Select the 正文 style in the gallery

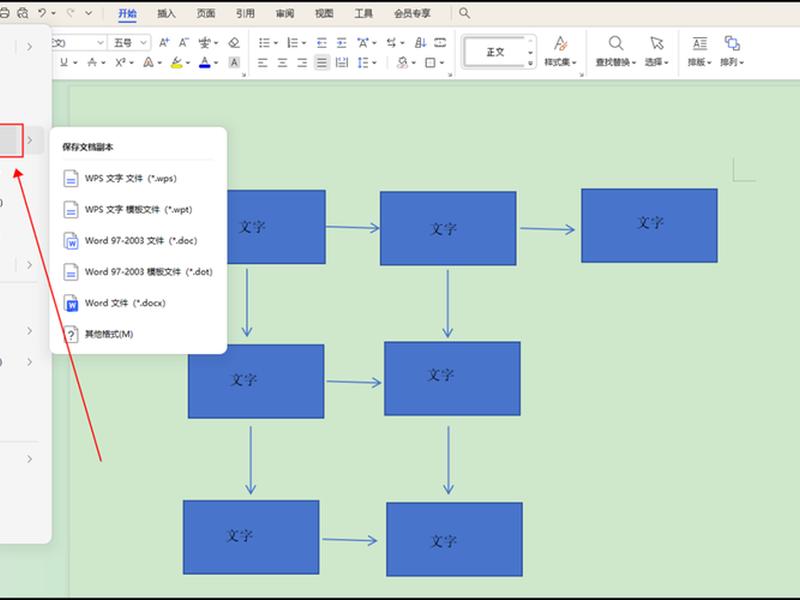pos(494,52)
